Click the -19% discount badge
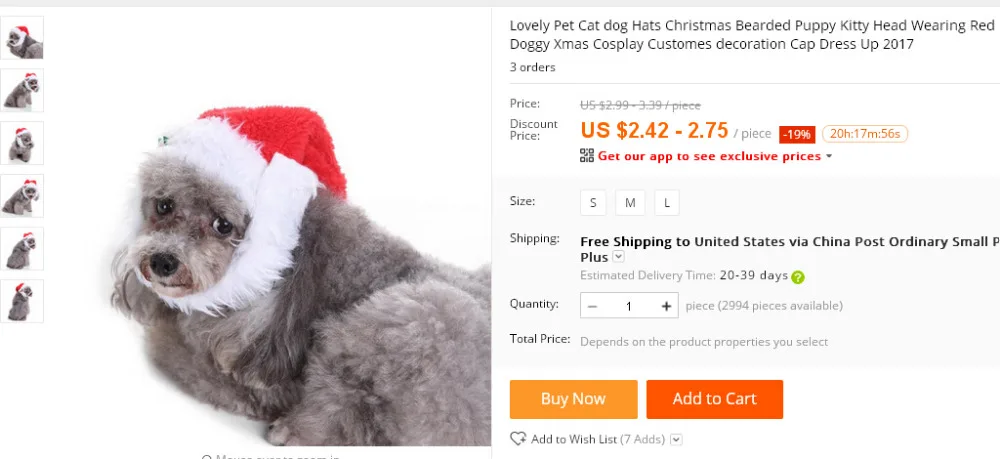 798,134
